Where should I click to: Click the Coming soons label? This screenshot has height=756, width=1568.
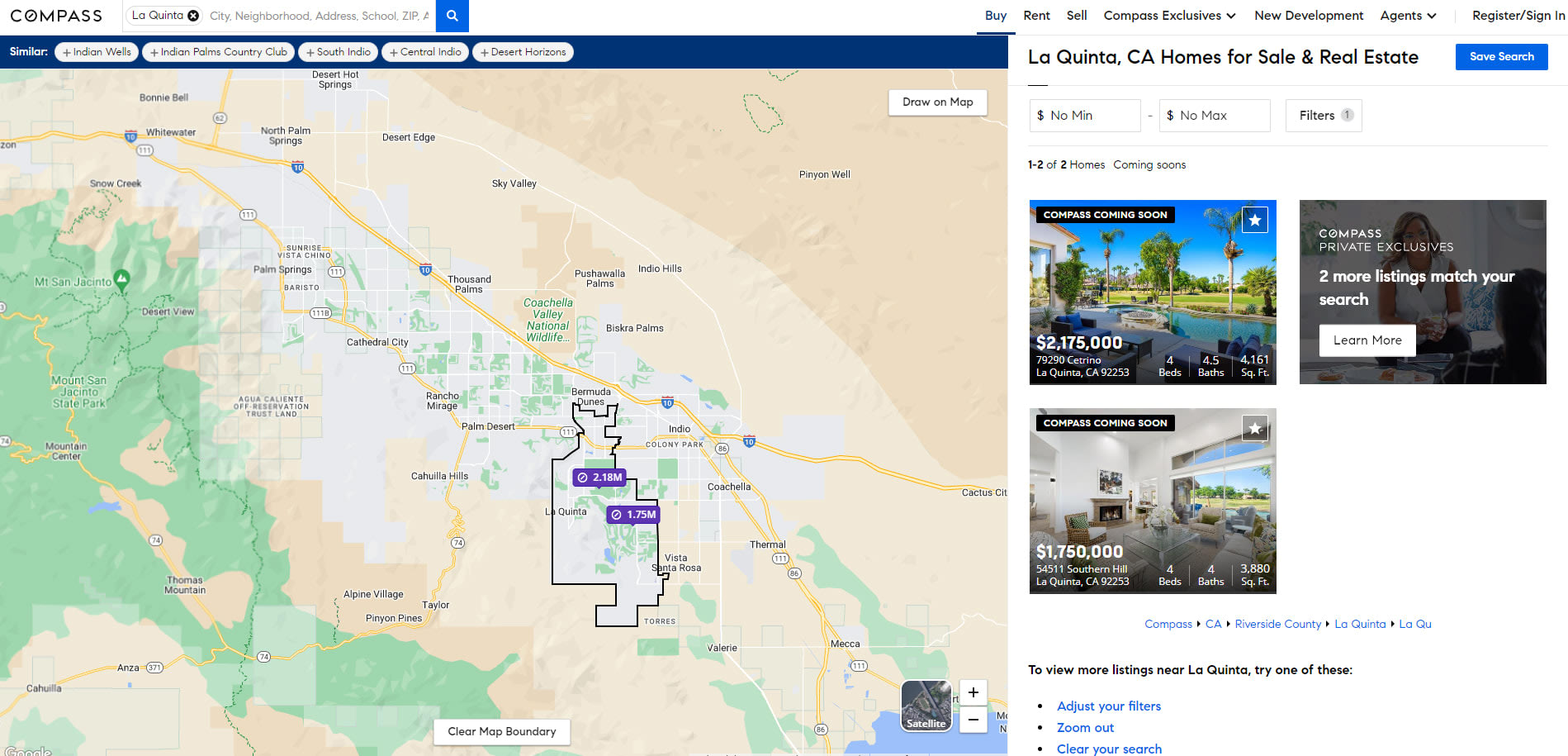1149,165
